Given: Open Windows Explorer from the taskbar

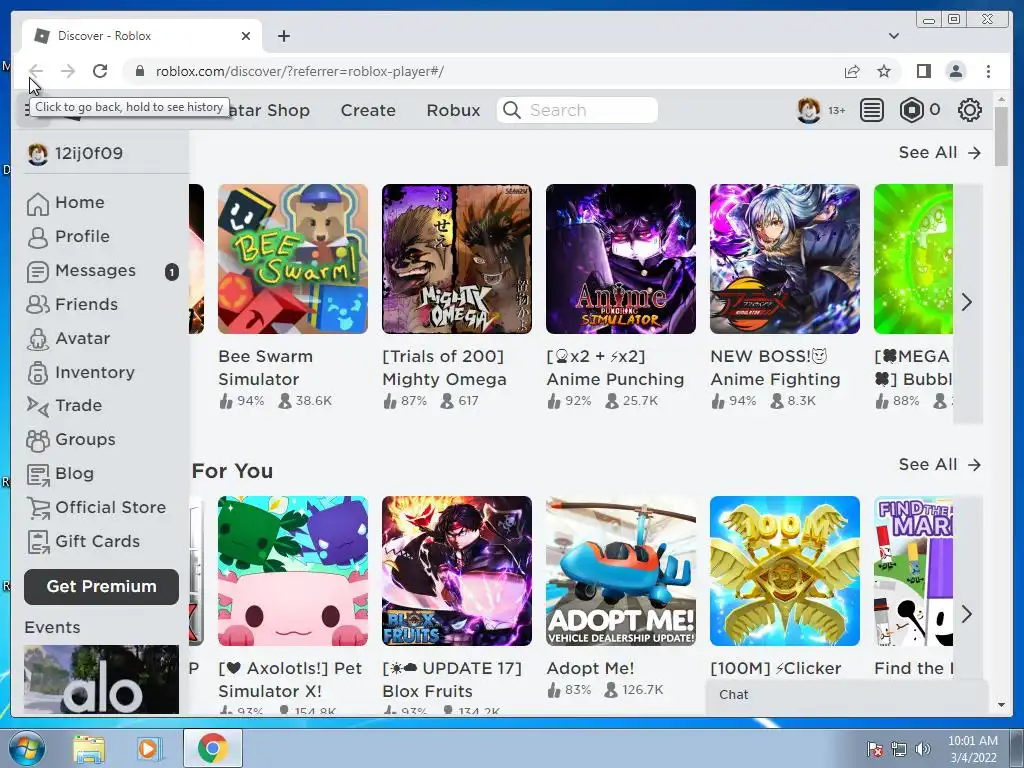Looking at the screenshot, I should (89, 748).
